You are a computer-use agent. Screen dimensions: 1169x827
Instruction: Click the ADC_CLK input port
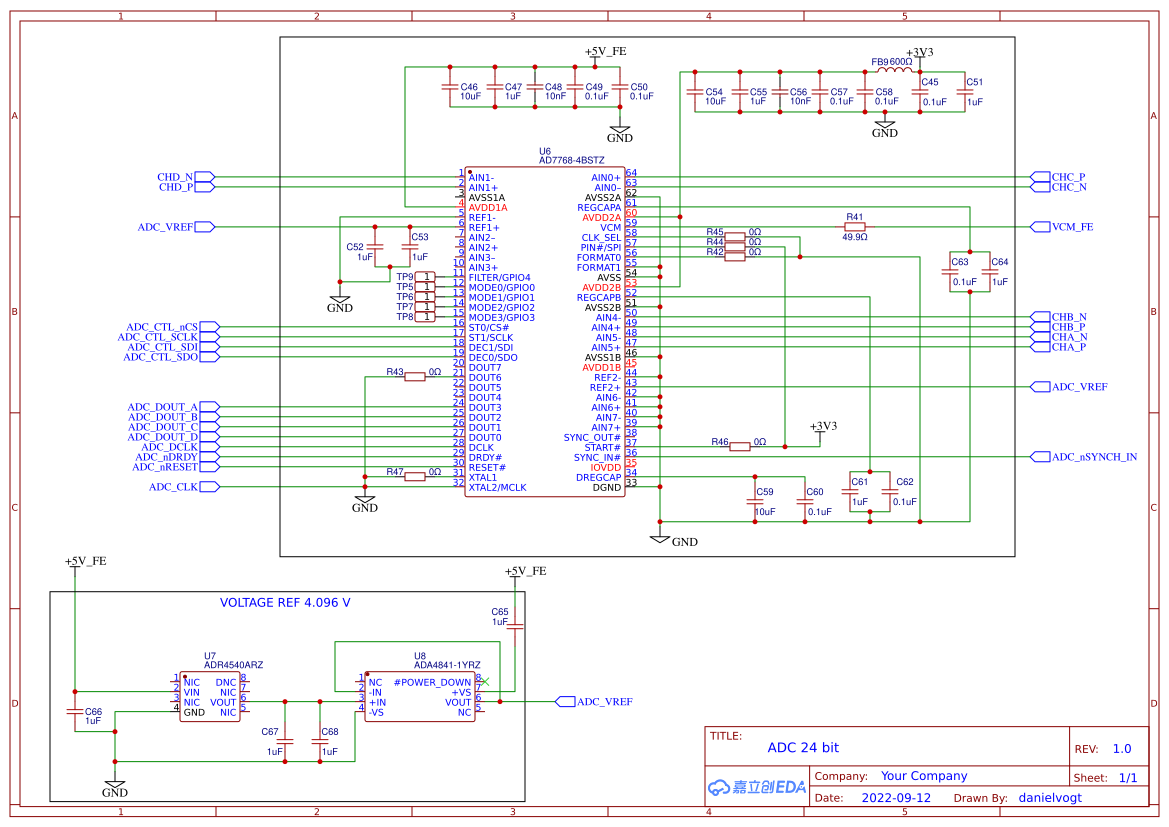(x=208, y=487)
